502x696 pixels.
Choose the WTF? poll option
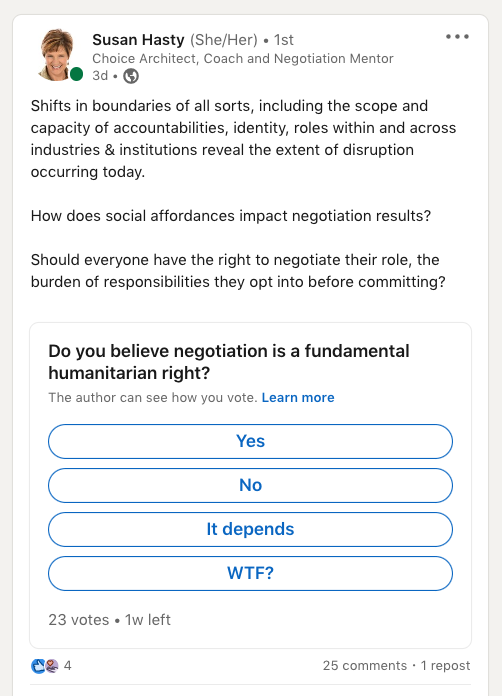click(x=250, y=573)
